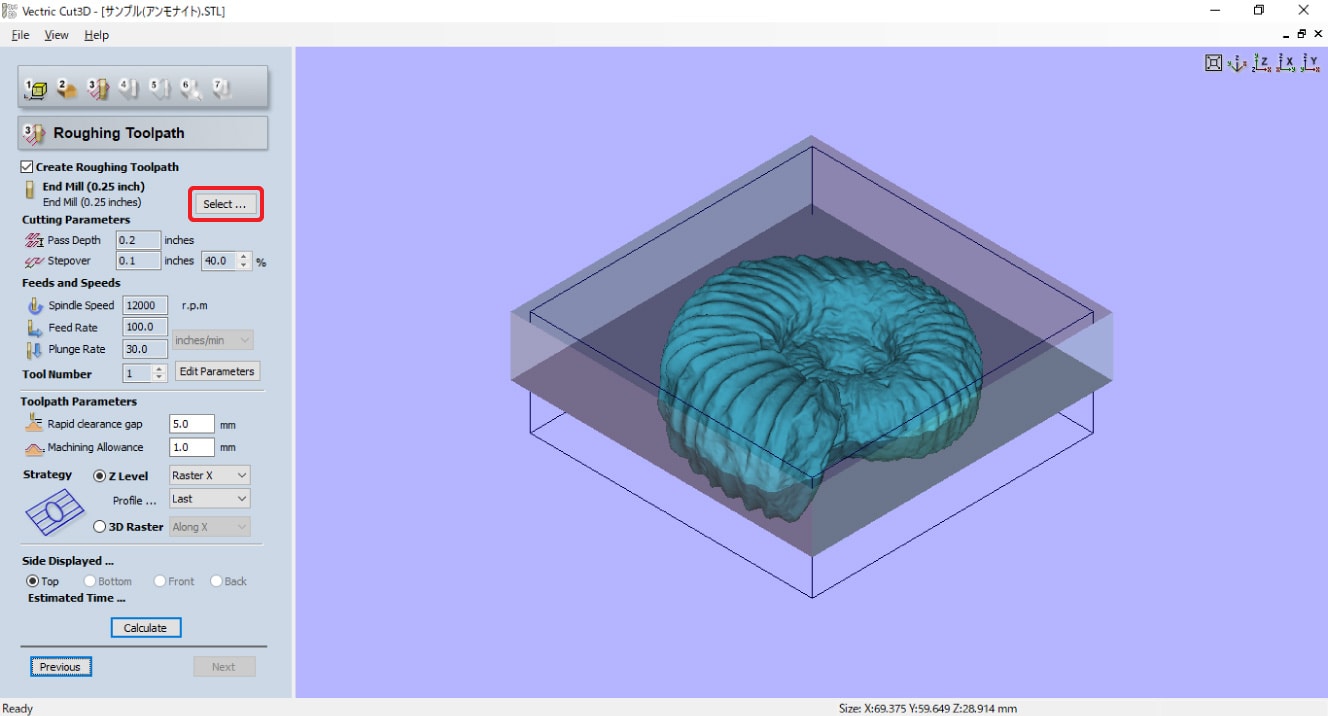View model along the X axis
This screenshot has width=1328, height=716.
tap(1285, 63)
